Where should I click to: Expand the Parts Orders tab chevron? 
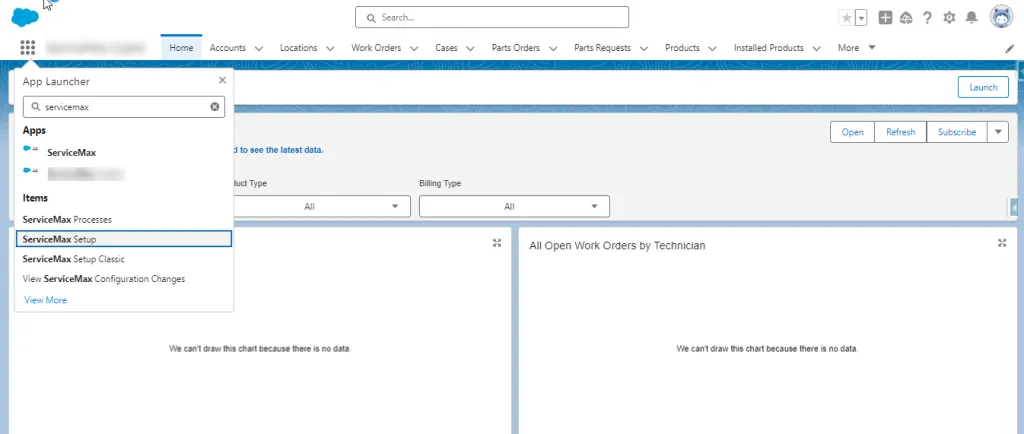(x=553, y=48)
